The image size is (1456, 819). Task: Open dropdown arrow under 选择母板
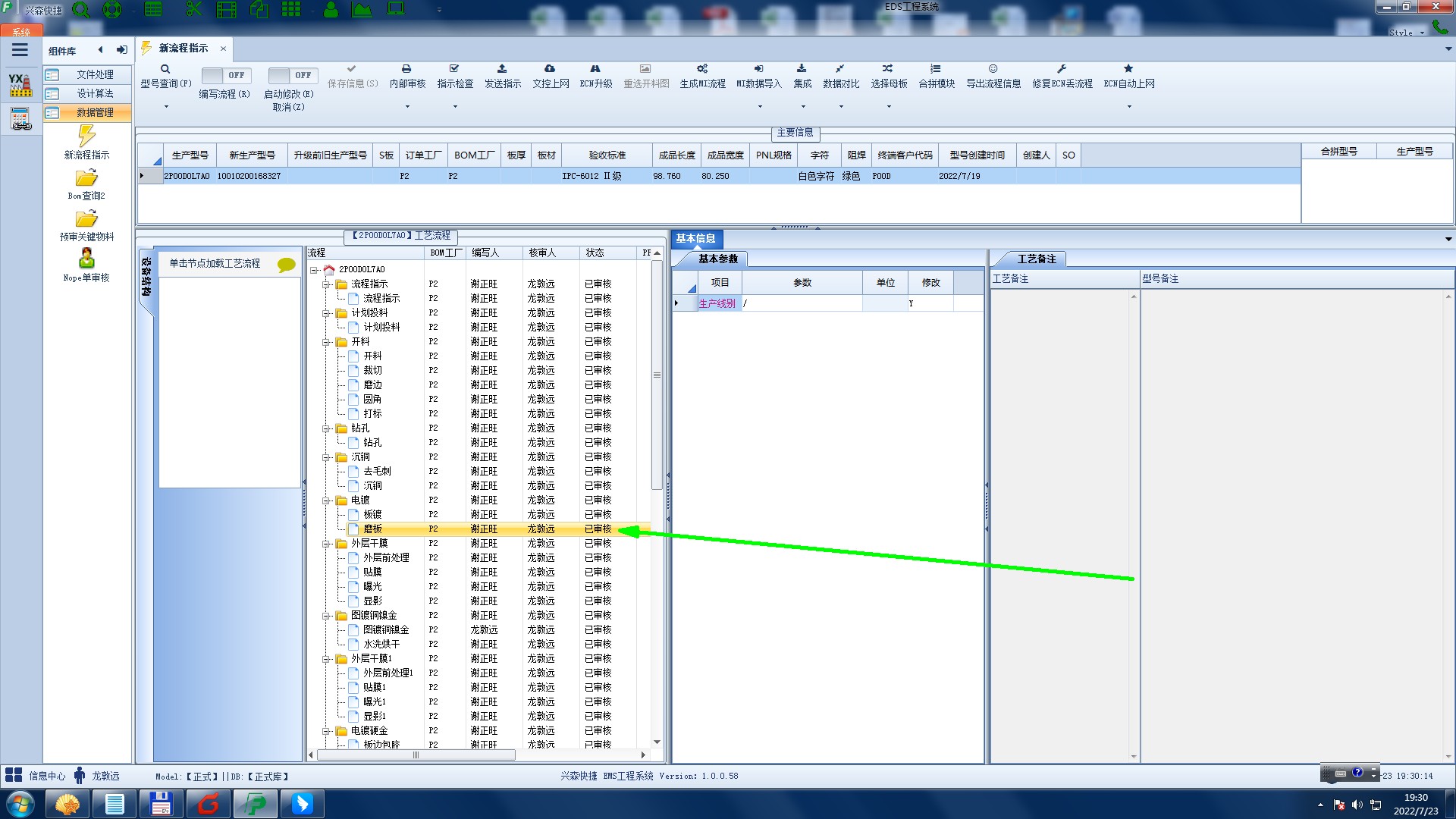point(889,107)
